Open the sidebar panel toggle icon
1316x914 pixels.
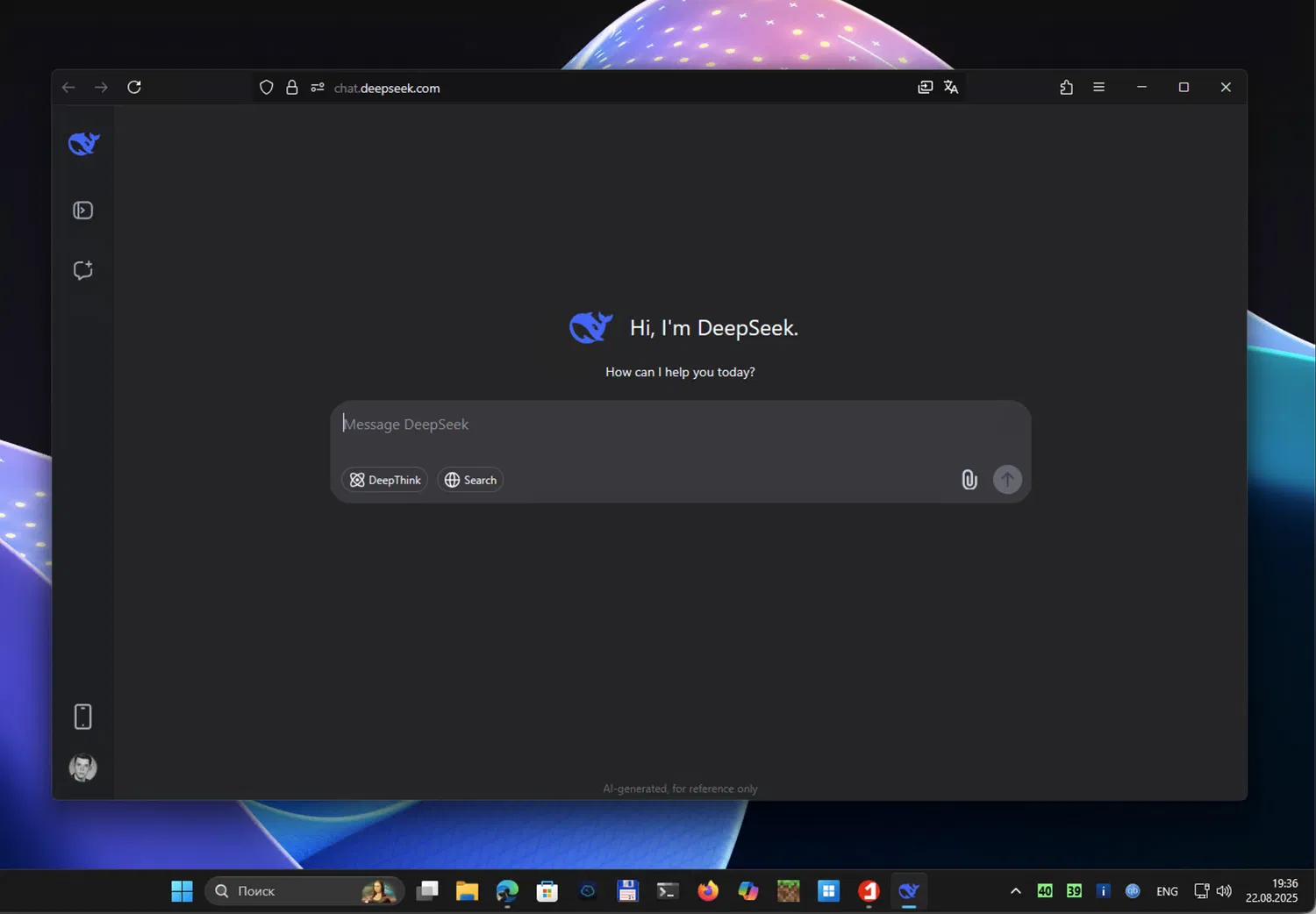[x=83, y=211]
